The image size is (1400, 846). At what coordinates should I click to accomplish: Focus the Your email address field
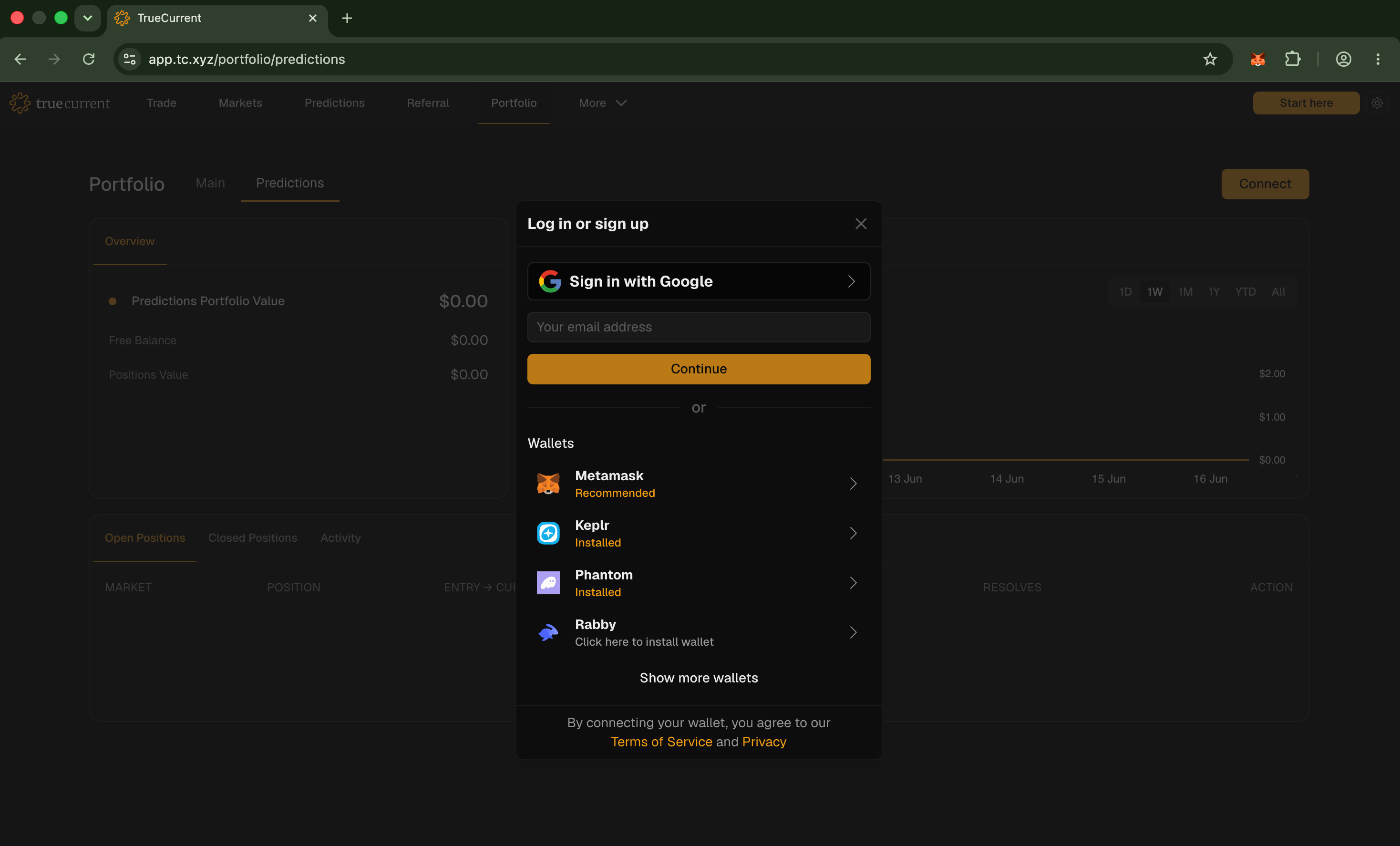coord(698,327)
